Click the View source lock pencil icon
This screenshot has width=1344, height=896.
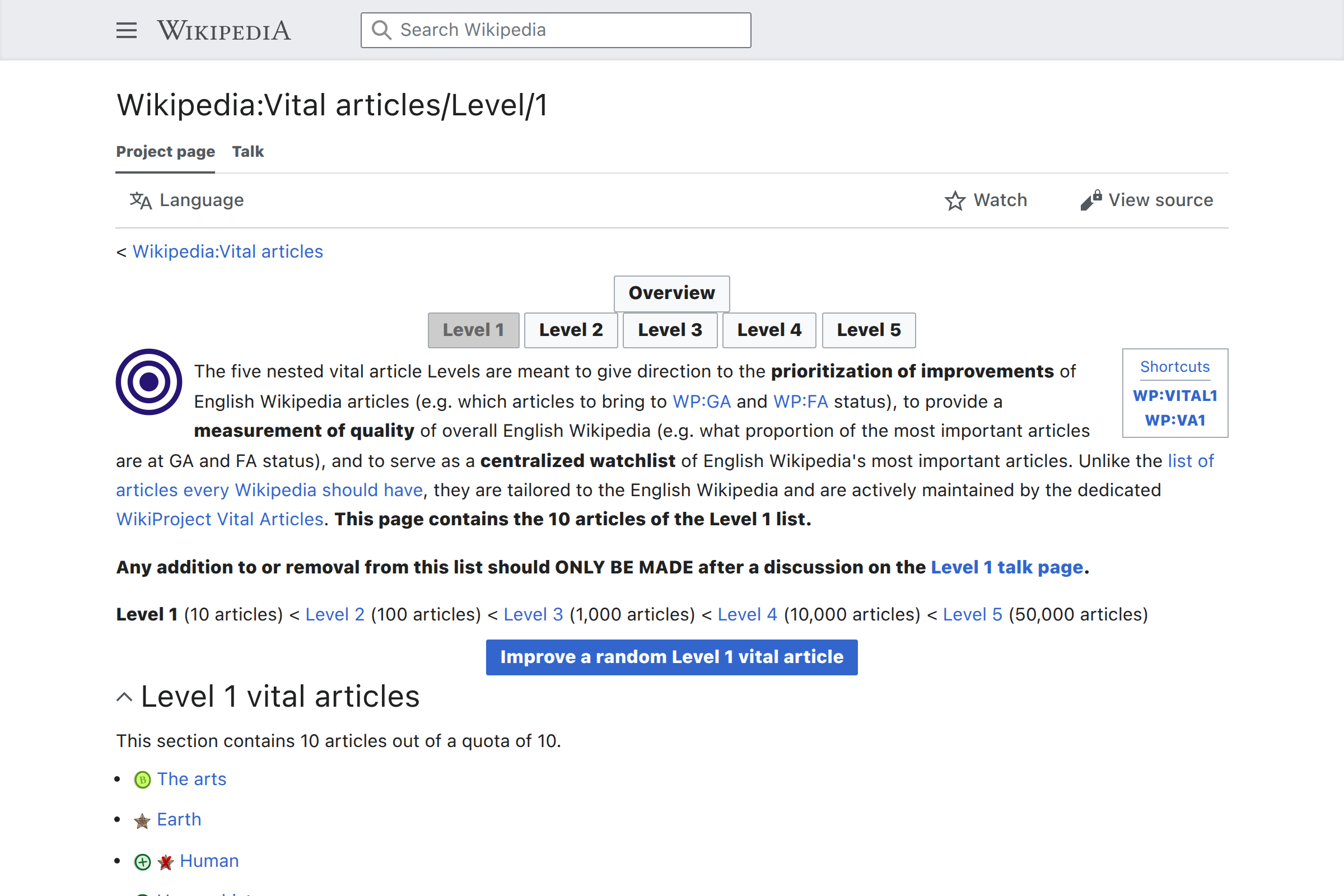click(1091, 200)
